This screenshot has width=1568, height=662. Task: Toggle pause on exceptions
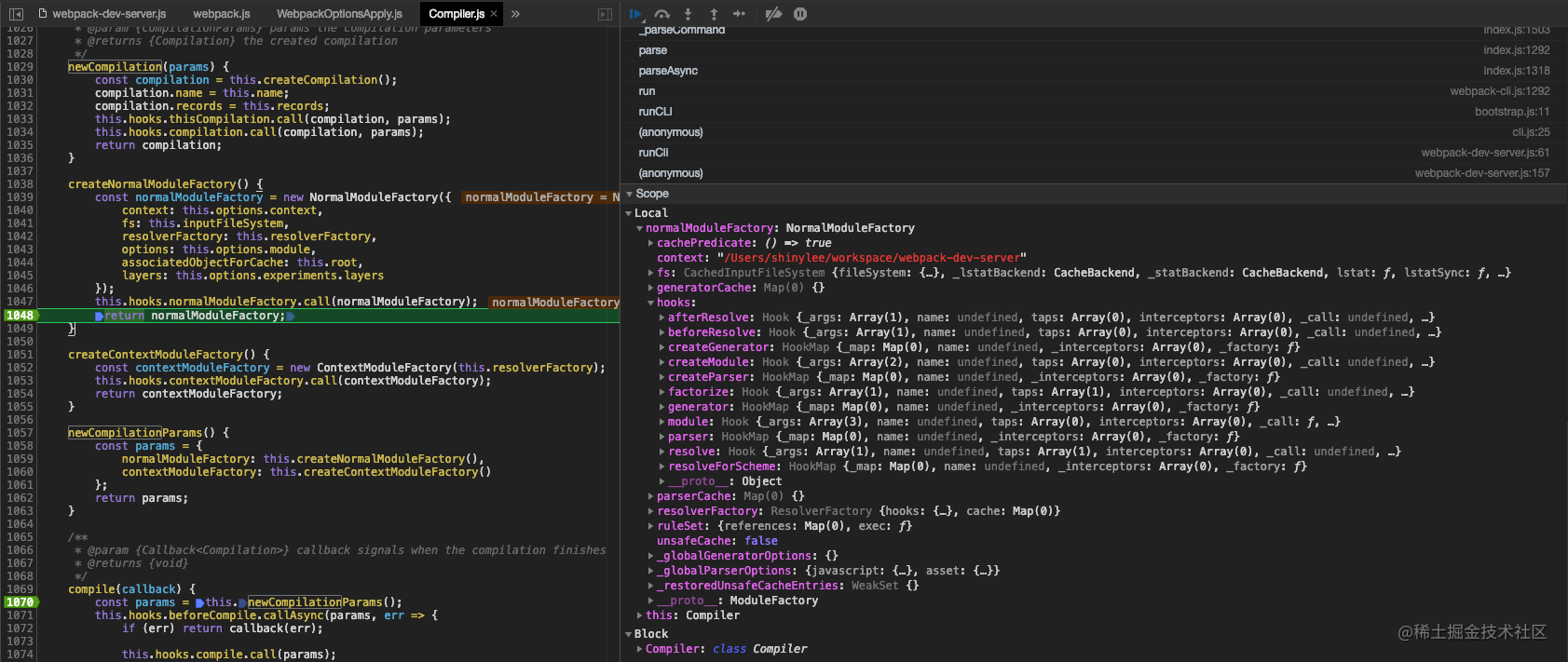800,14
